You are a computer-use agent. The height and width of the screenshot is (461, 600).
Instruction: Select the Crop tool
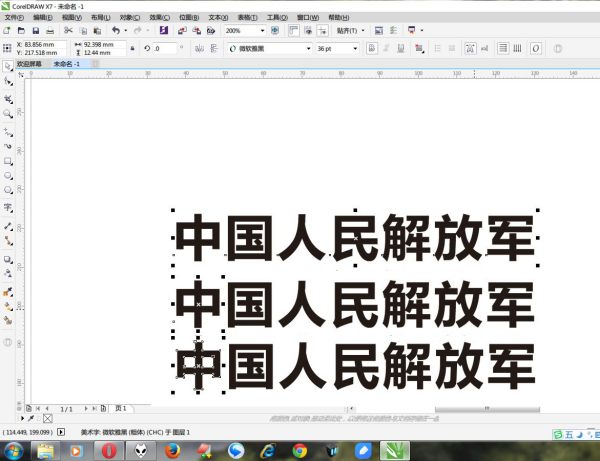(8, 99)
